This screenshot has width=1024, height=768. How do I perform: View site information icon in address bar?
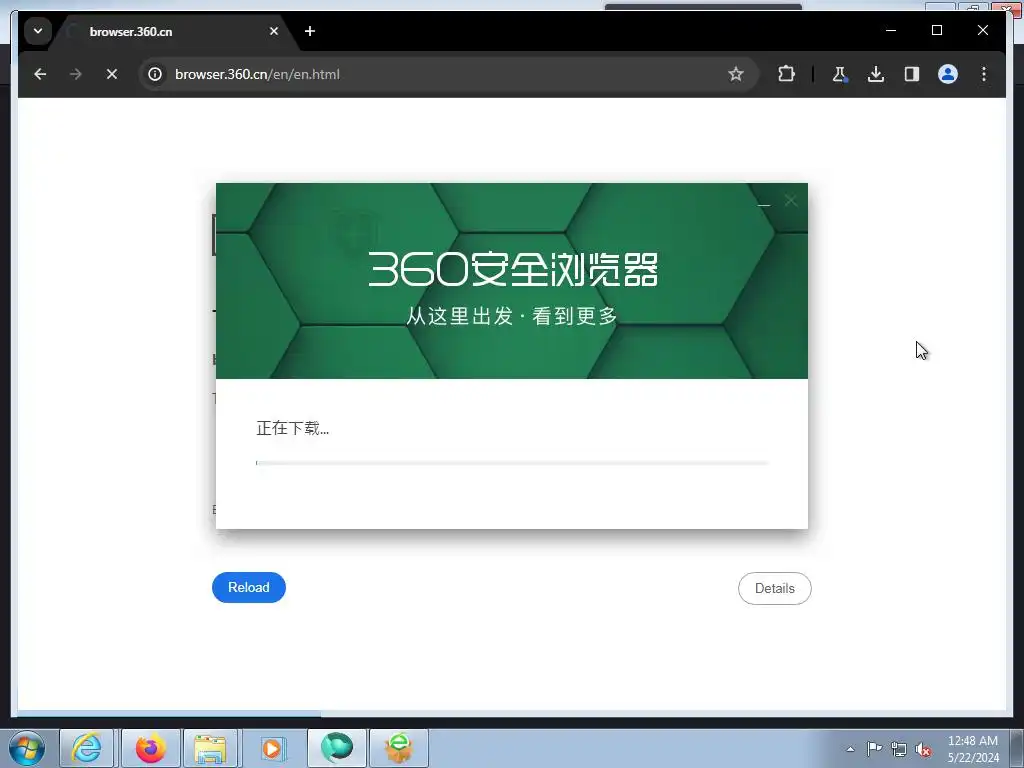155,74
